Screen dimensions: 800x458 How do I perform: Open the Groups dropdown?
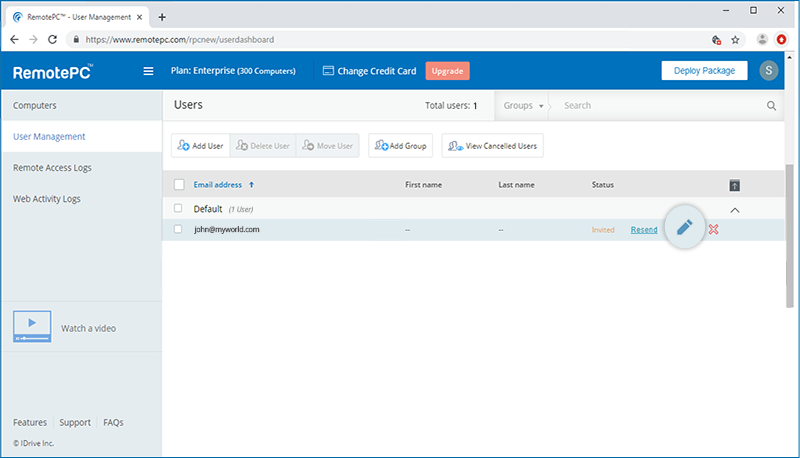tap(523, 106)
